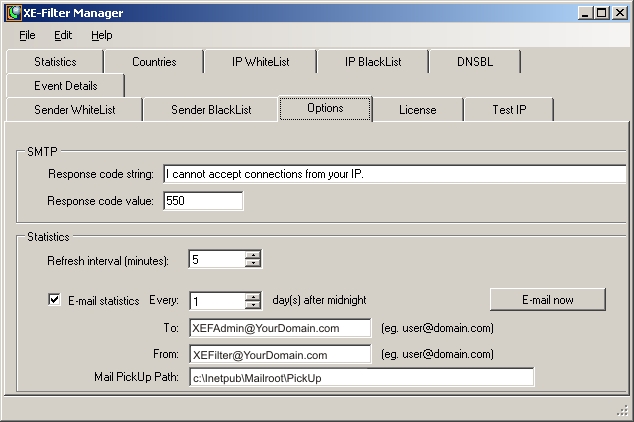The height and width of the screenshot is (422, 634).
Task: Select the Options tab
Action: click(325, 108)
